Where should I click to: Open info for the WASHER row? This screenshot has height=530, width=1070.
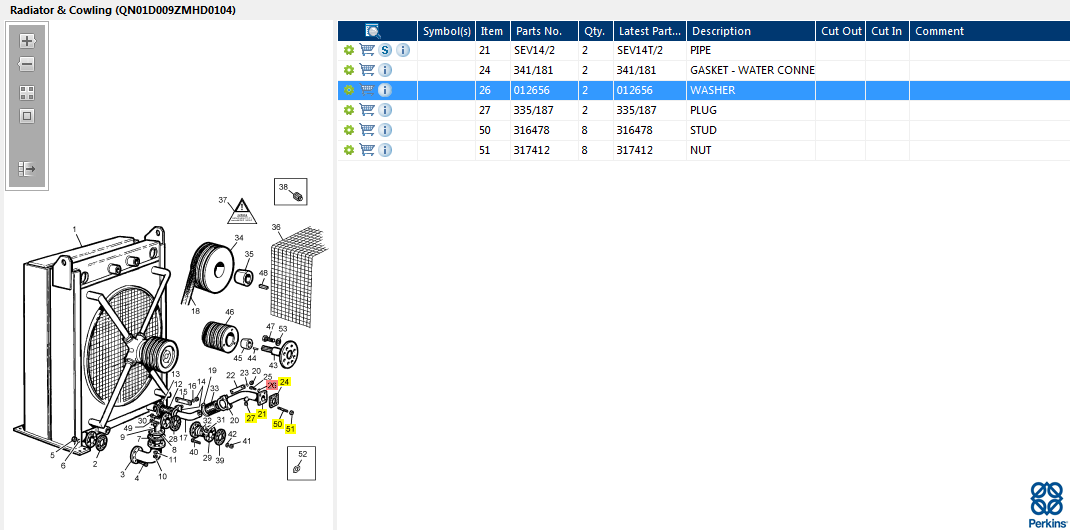click(385, 90)
